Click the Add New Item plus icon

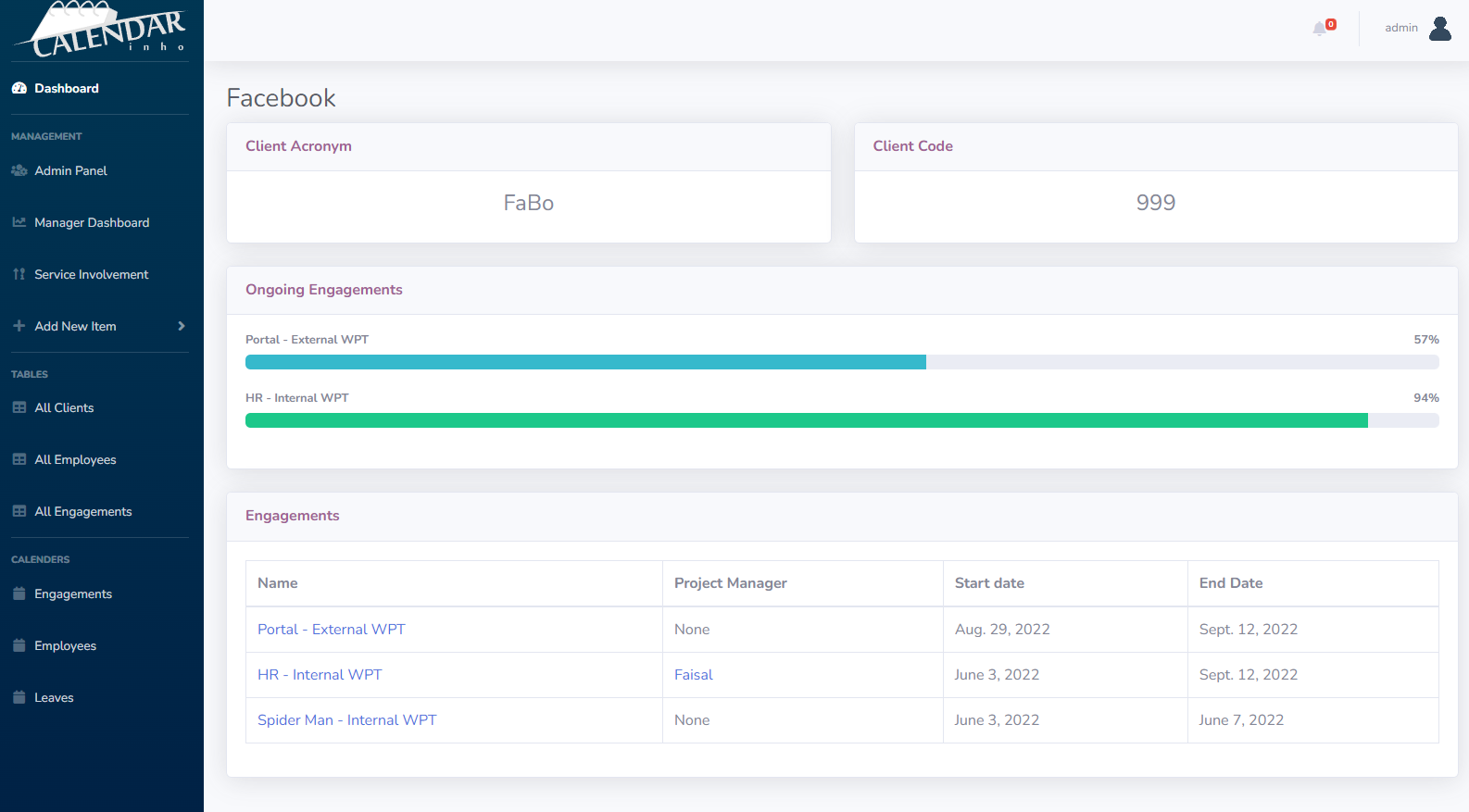point(19,326)
